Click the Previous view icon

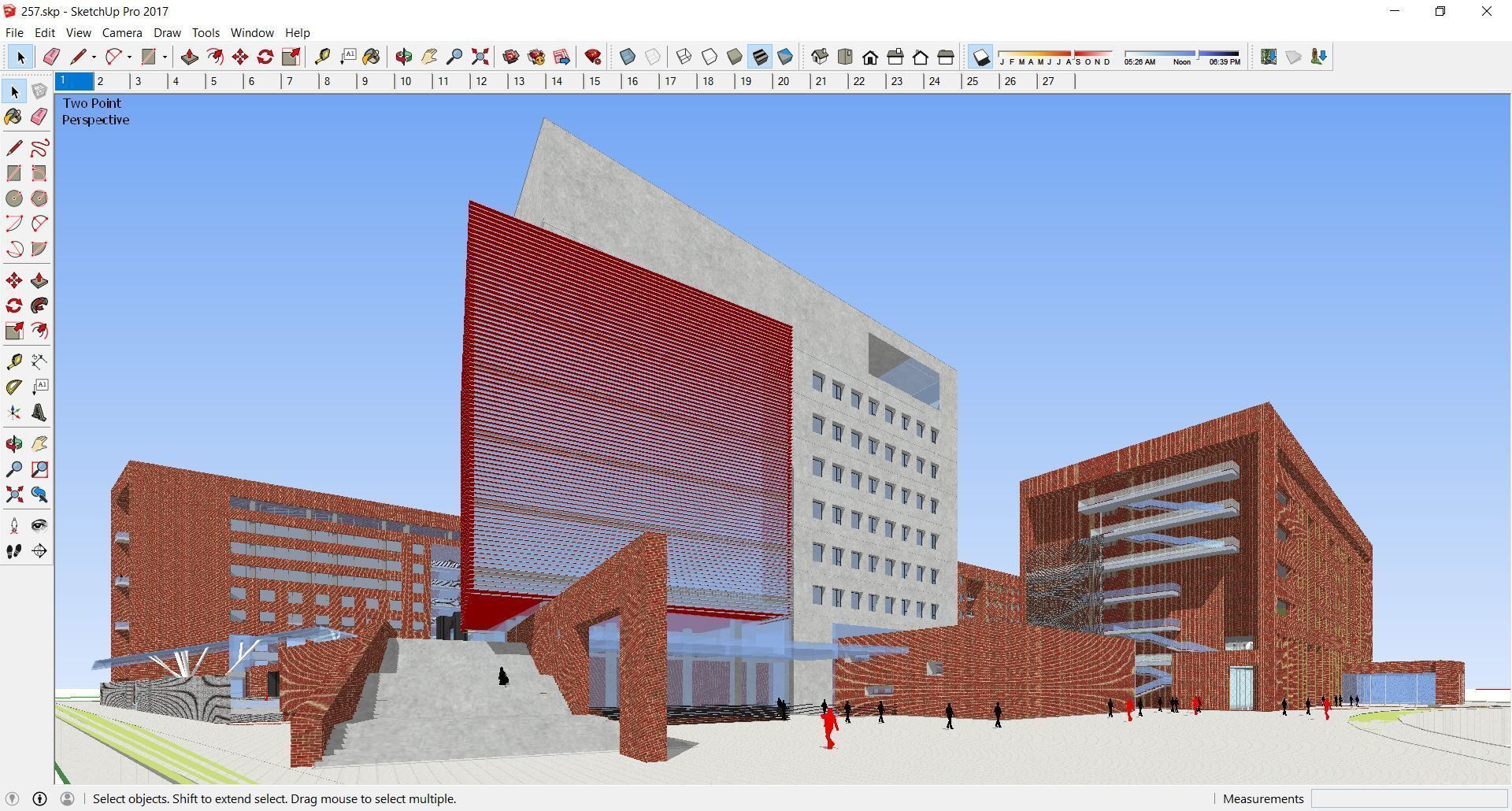pyautogui.click(x=39, y=494)
